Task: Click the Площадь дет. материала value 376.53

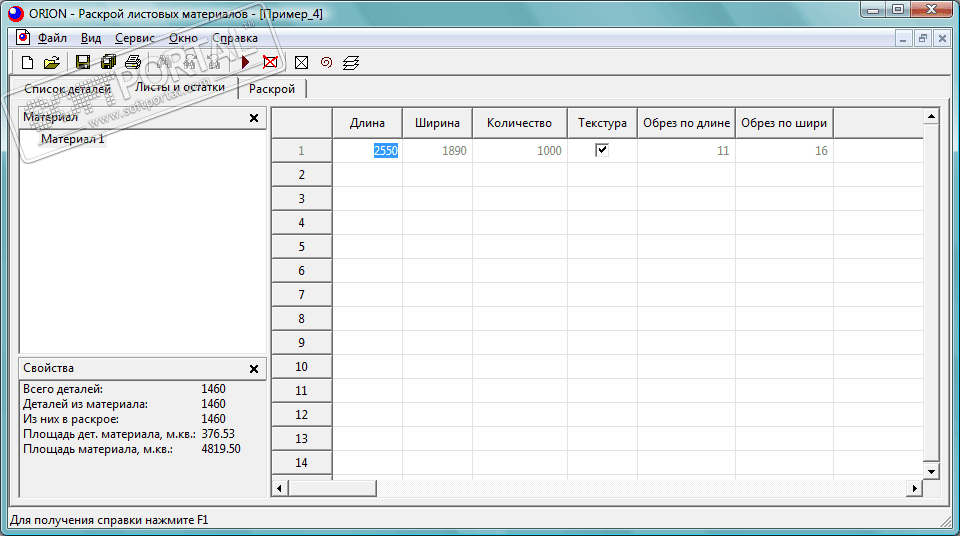Action: click(x=218, y=434)
